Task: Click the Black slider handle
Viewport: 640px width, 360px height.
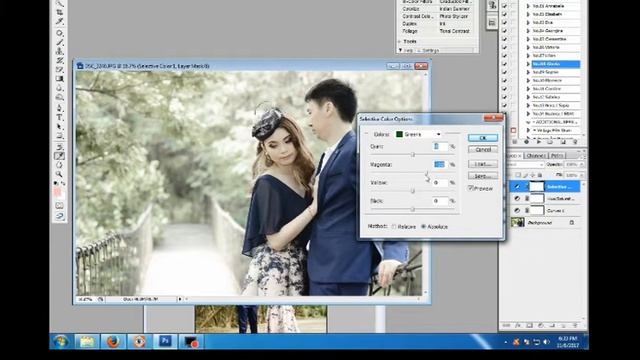Action: coord(413,209)
